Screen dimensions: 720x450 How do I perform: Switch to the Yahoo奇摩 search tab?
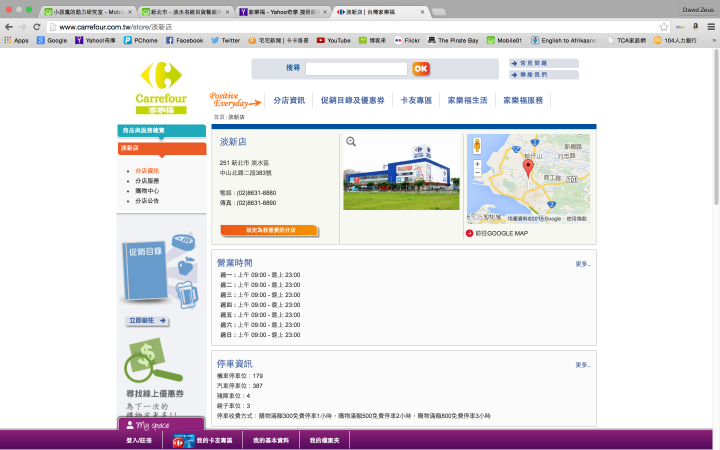[x=281, y=11]
